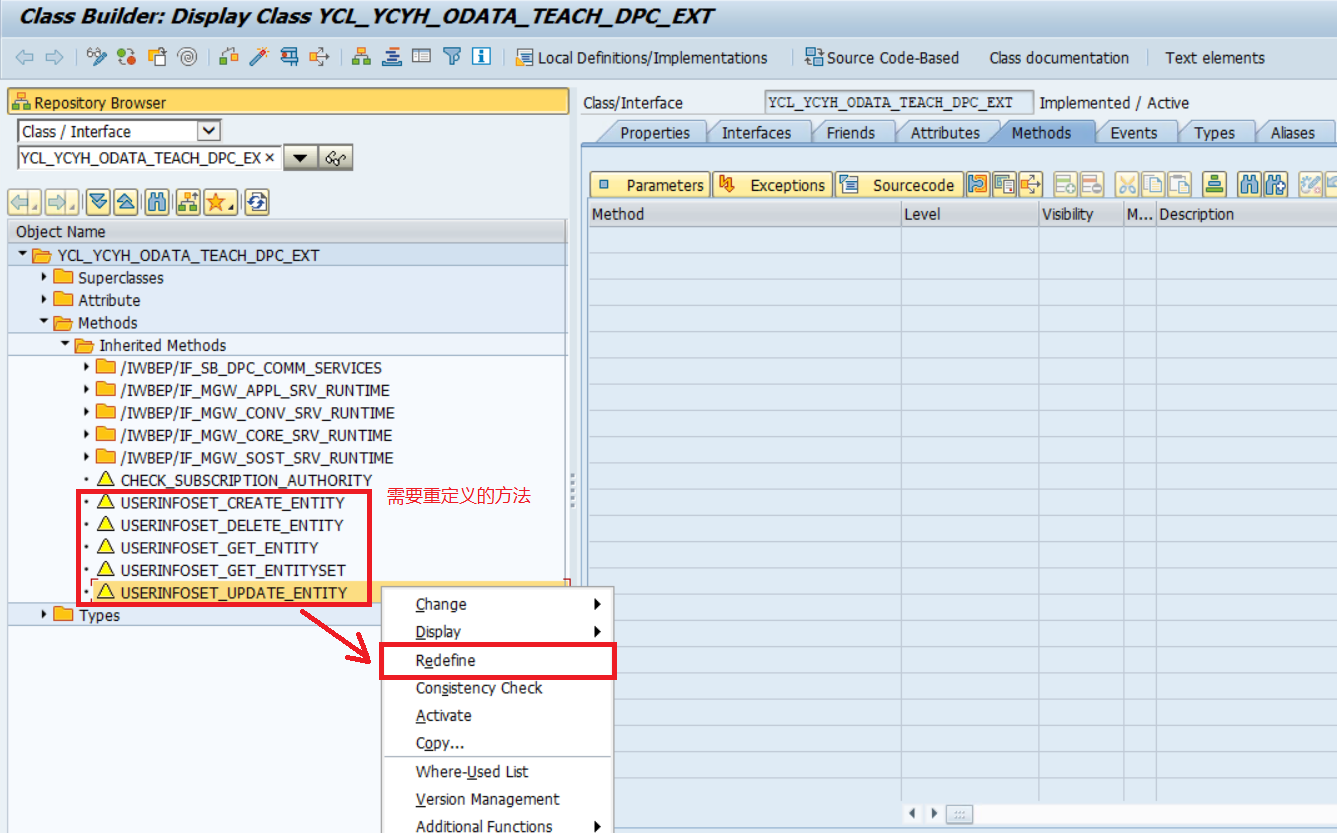Click the horizontal scrollbar under methods table
Viewport: 1337px width, 833px height.
tap(959, 814)
